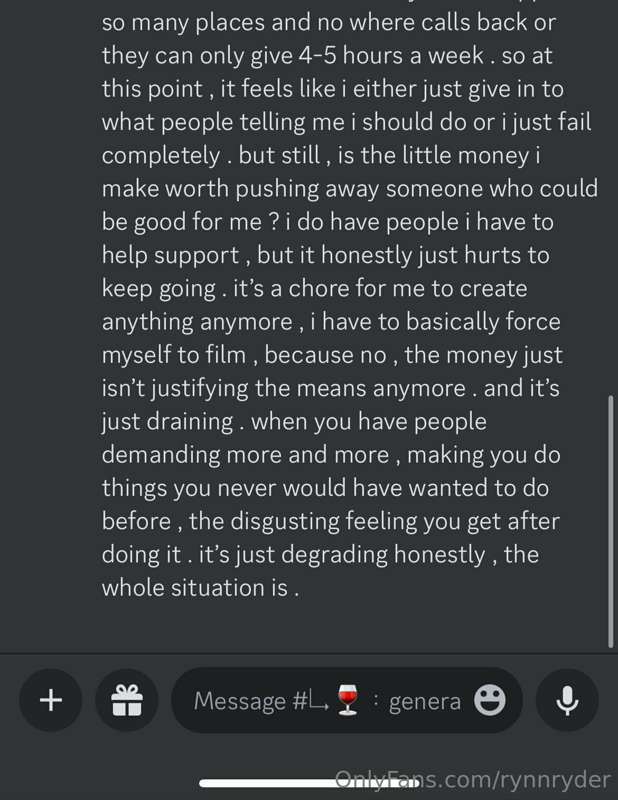Click the wine glass emoji in placeholder

[x=348, y=700]
